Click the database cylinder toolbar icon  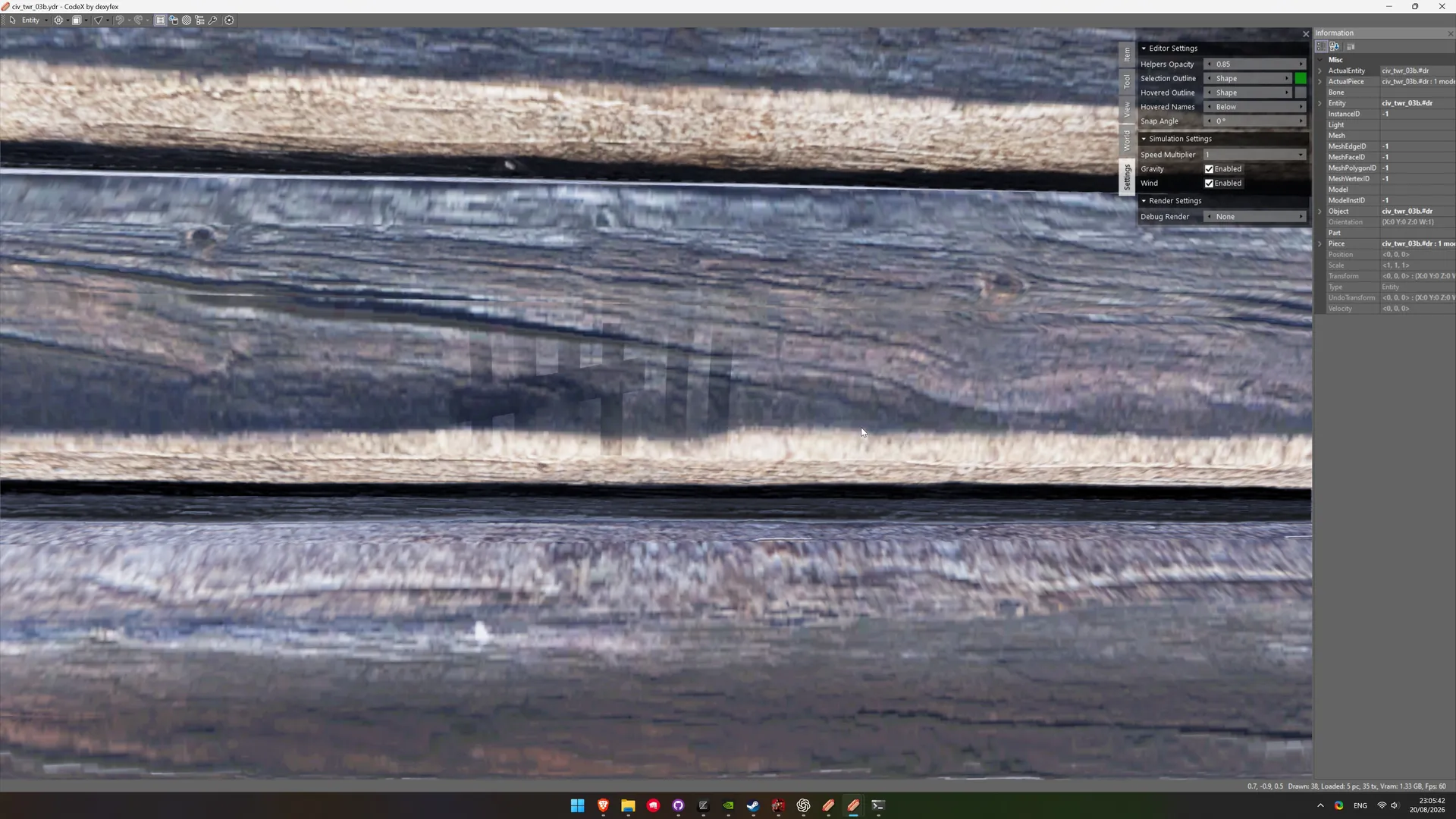click(x=174, y=20)
